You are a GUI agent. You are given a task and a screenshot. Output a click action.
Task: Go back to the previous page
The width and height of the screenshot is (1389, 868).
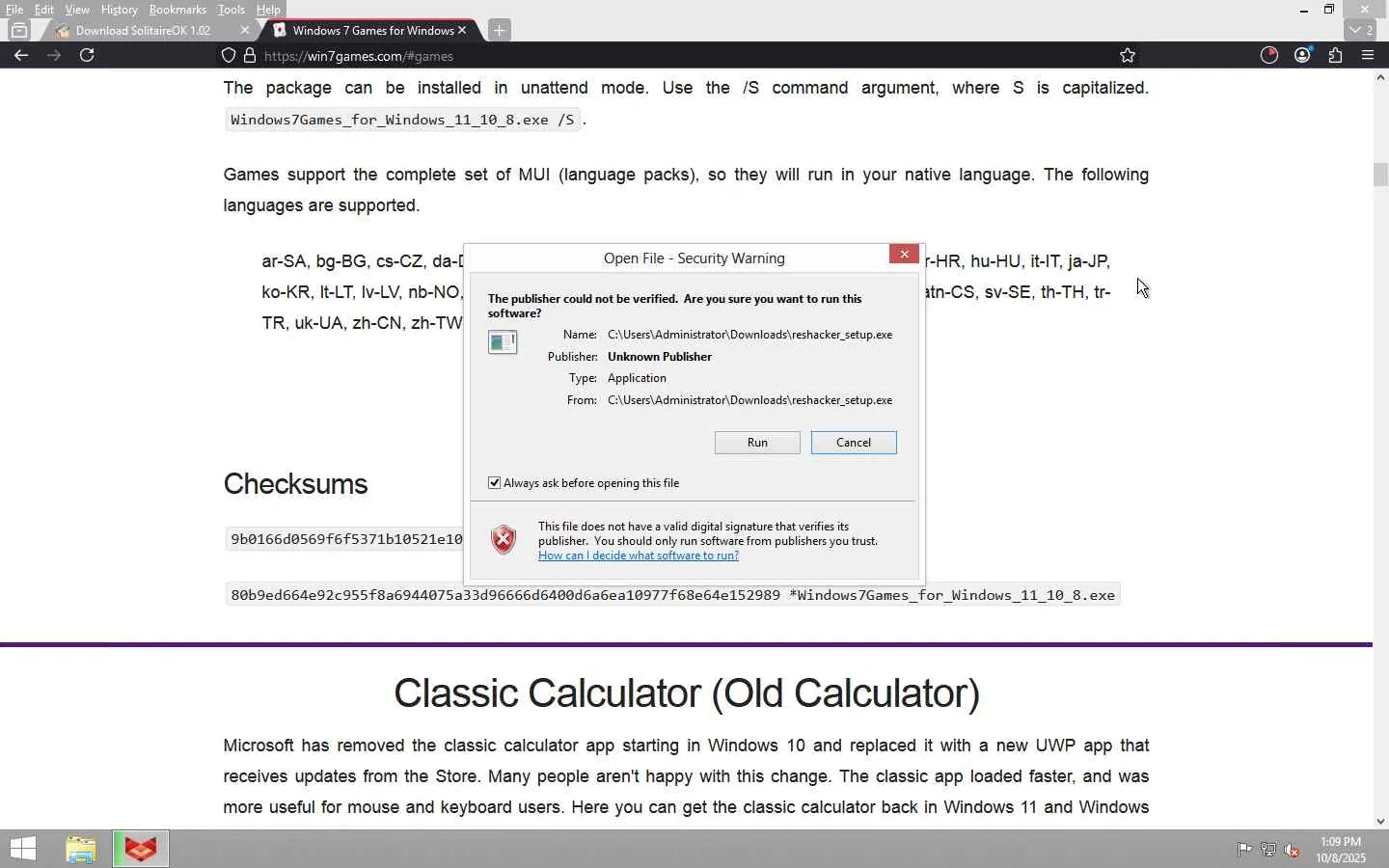tap(20, 55)
